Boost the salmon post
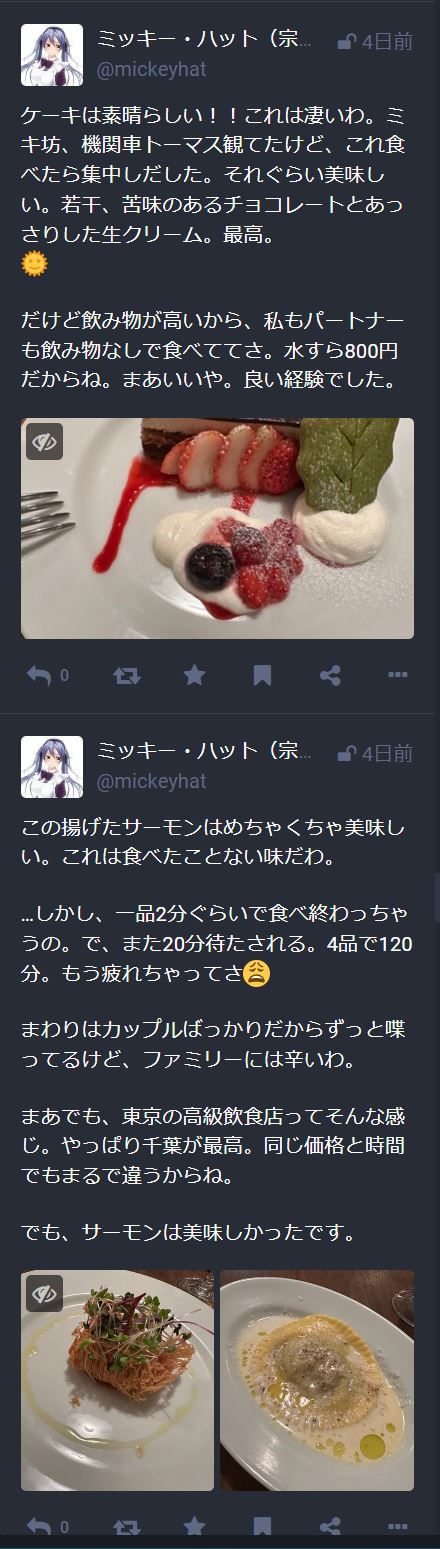The width and height of the screenshot is (440, 1549). coord(127,1527)
